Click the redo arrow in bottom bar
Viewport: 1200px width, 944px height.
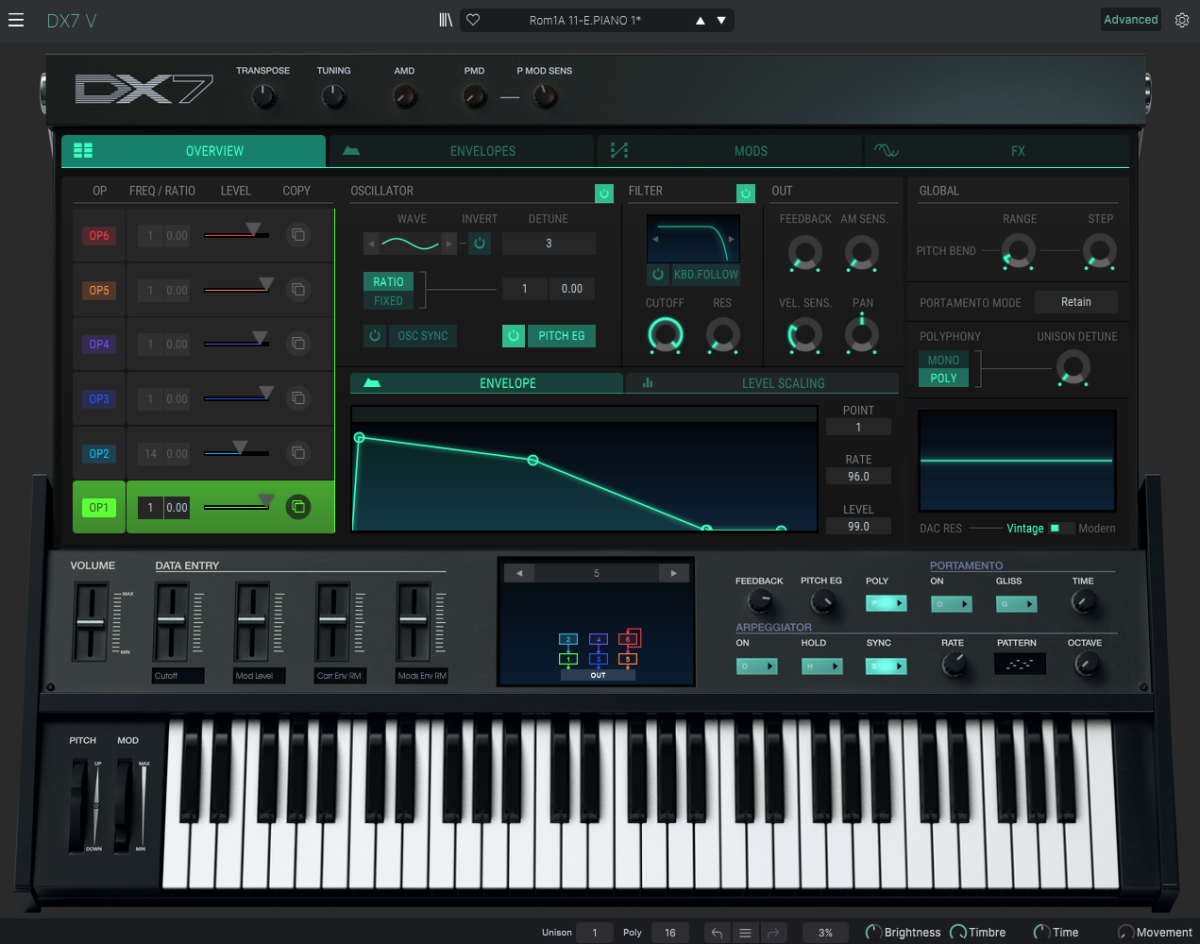(x=773, y=932)
